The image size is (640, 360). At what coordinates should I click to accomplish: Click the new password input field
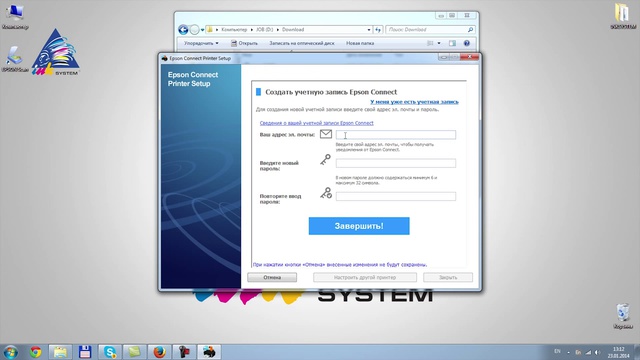click(x=396, y=163)
